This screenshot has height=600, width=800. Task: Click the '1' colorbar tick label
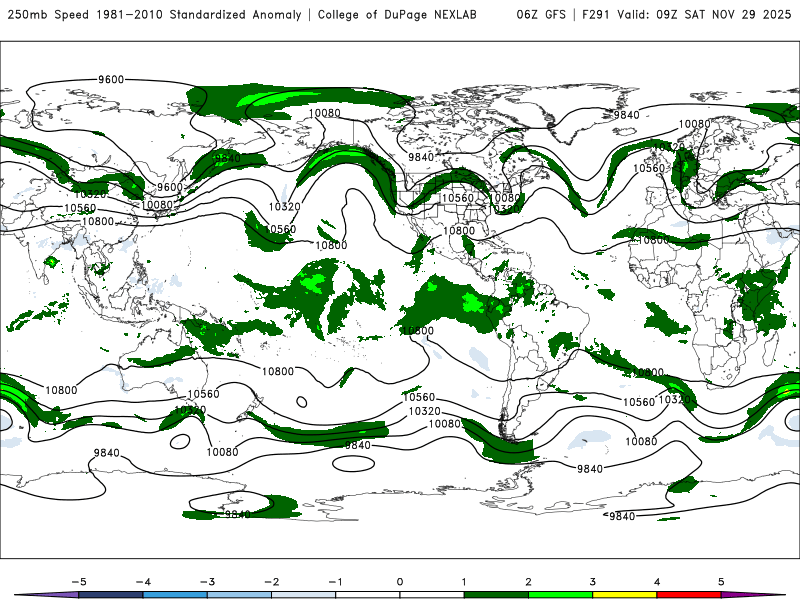point(464,582)
